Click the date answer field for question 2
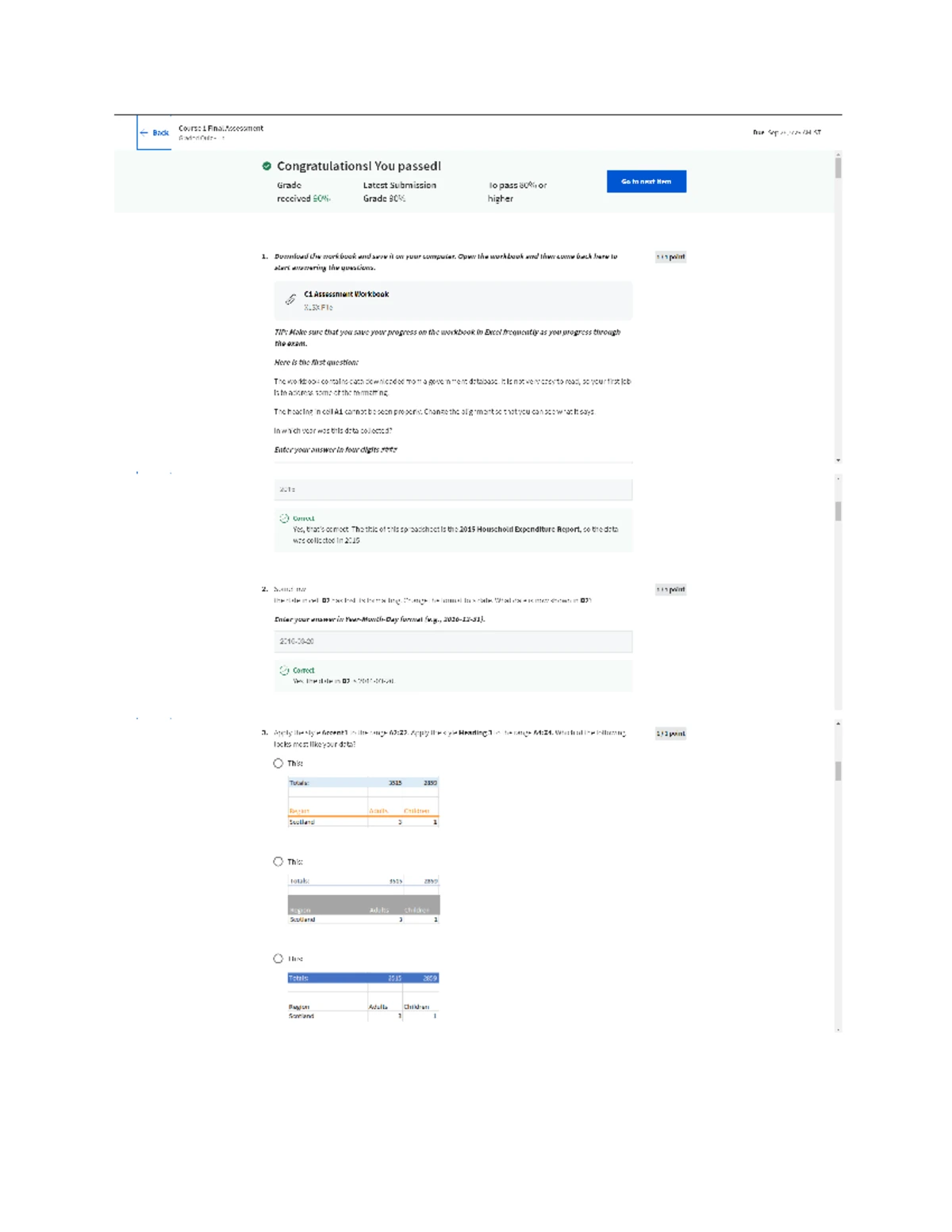Viewport: 952px width, 1232px height. point(452,641)
